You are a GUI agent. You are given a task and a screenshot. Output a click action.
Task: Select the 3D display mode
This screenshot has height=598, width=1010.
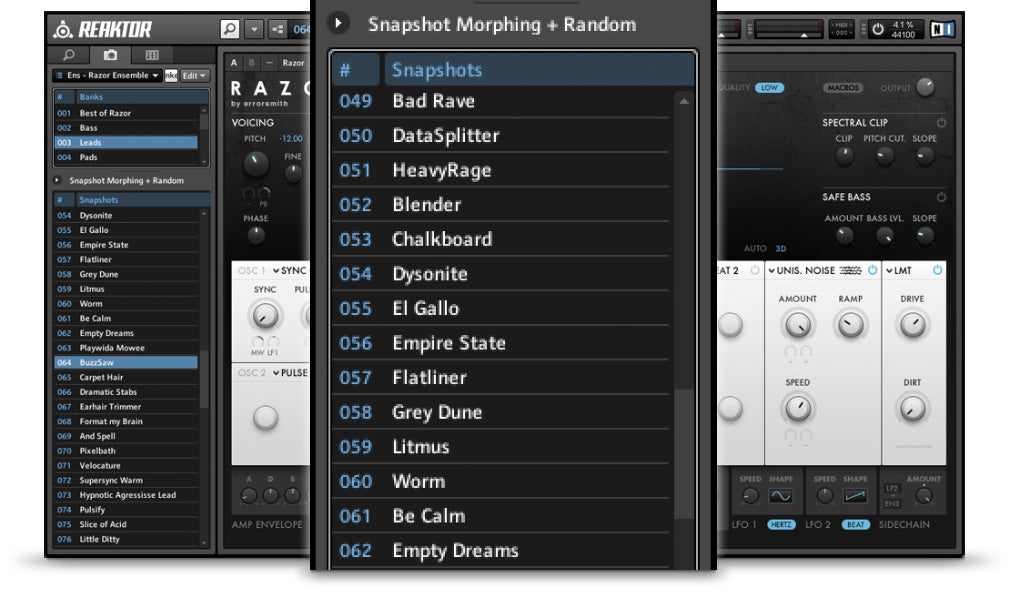pyautogui.click(x=781, y=249)
